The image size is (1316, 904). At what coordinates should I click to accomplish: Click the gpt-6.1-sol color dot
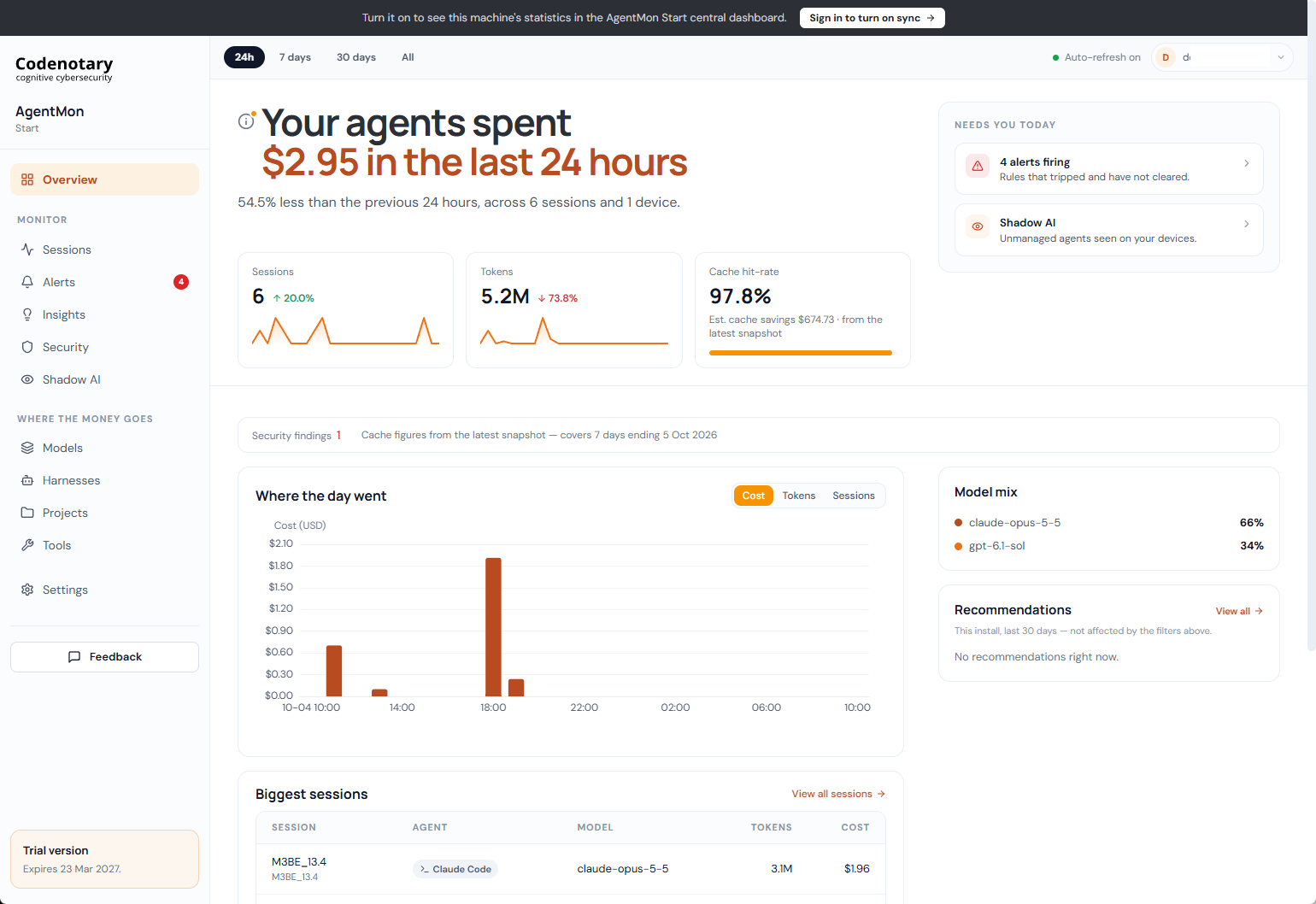959,546
